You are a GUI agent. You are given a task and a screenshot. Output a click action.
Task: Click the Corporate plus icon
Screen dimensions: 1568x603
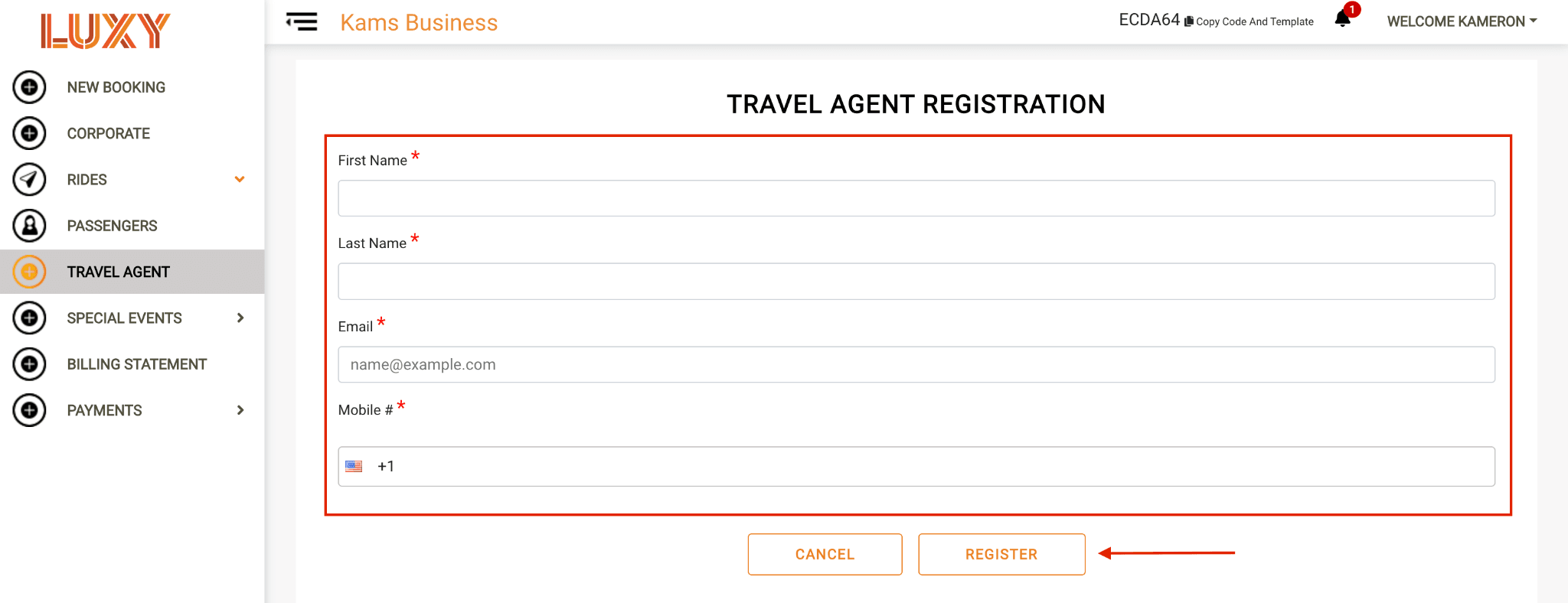(x=29, y=133)
